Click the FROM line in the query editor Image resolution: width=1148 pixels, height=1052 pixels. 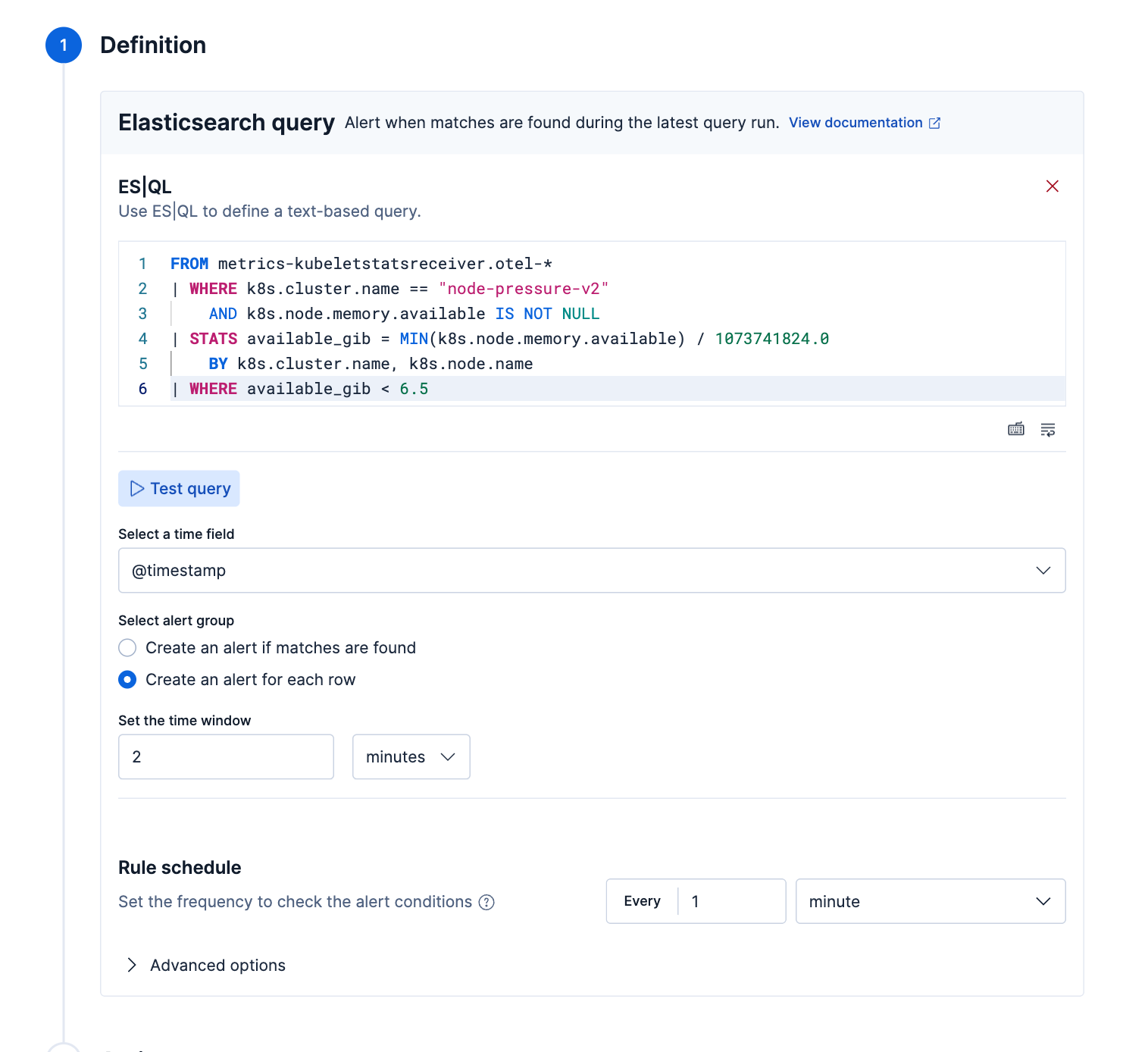[361, 264]
